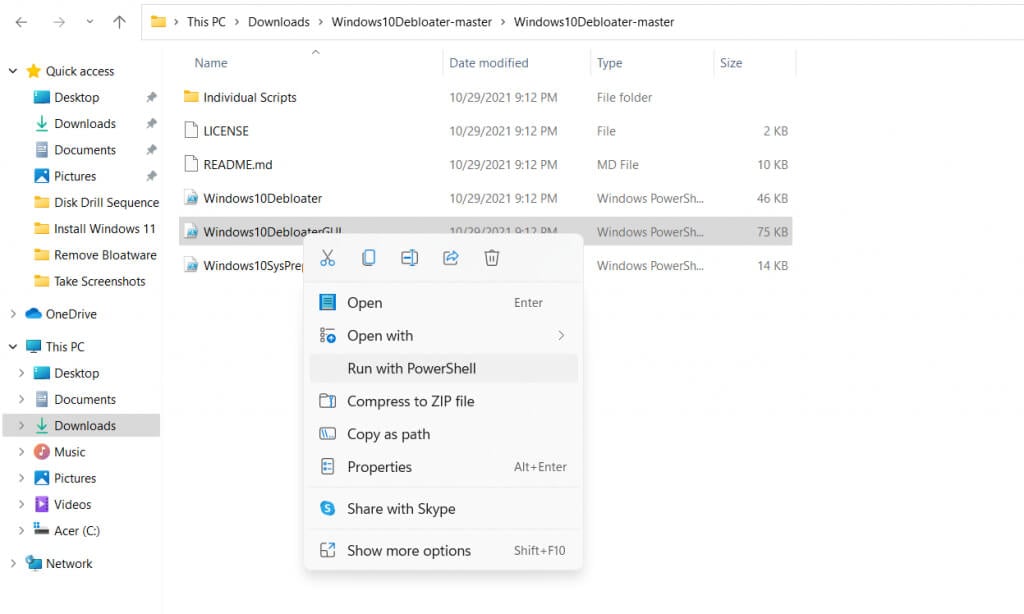Click the Copy icon in context menu
Viewport: 1024px width, 614px height.
pyautogui.click(x=368, y=258)
